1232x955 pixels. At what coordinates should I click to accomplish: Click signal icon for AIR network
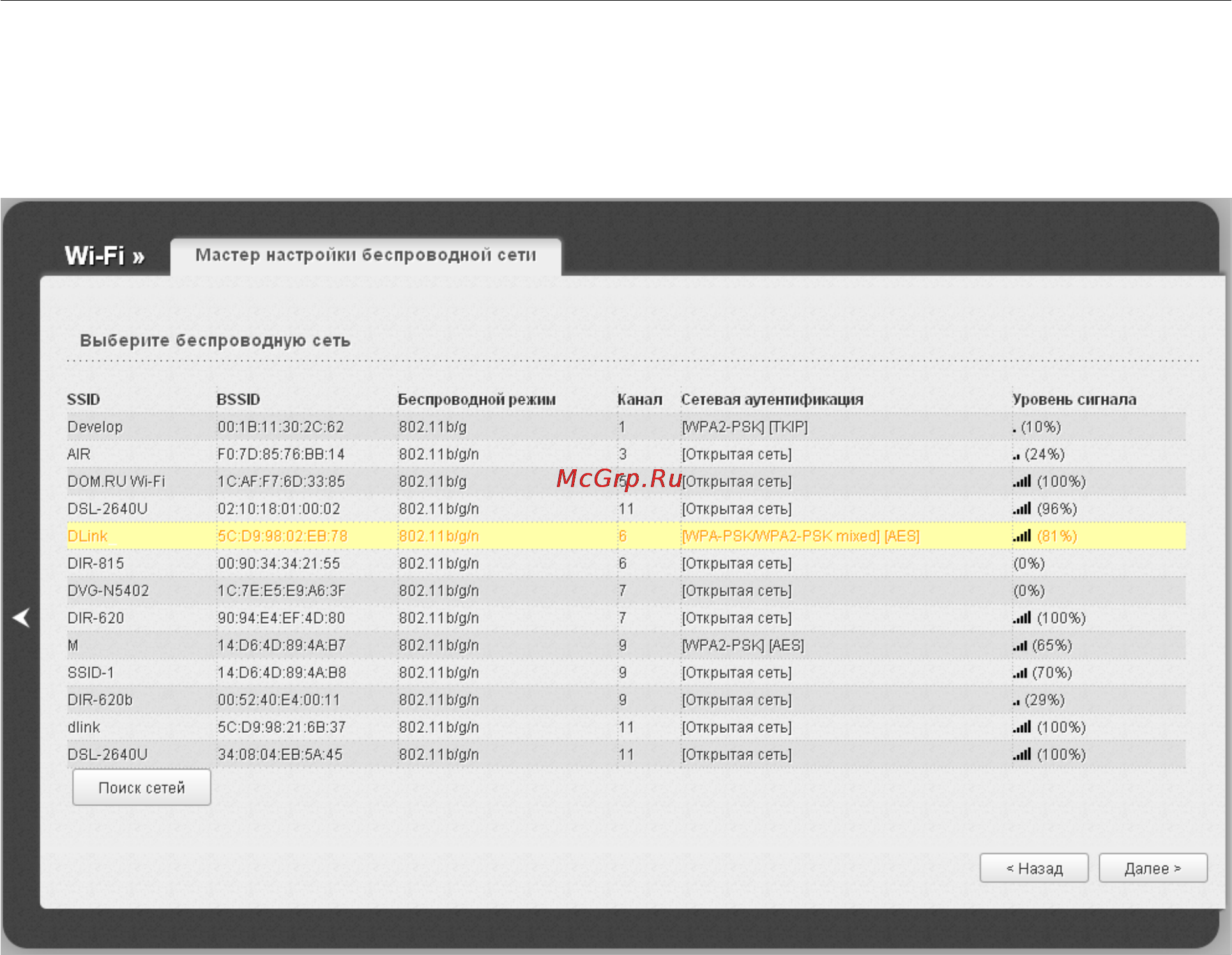point(1016,456)
